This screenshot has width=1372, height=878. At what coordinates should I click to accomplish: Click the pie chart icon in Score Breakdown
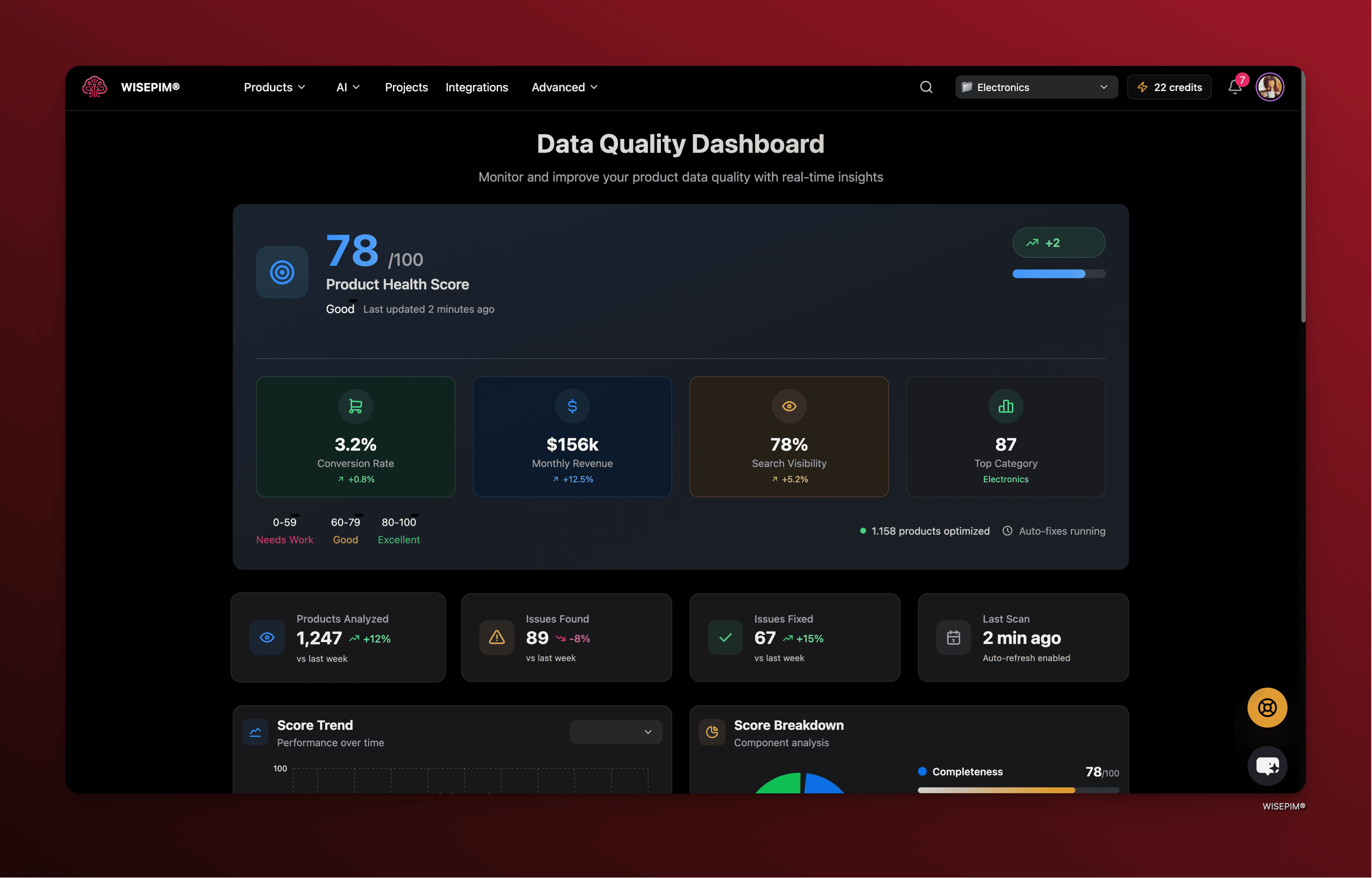(x=711, y=731)
